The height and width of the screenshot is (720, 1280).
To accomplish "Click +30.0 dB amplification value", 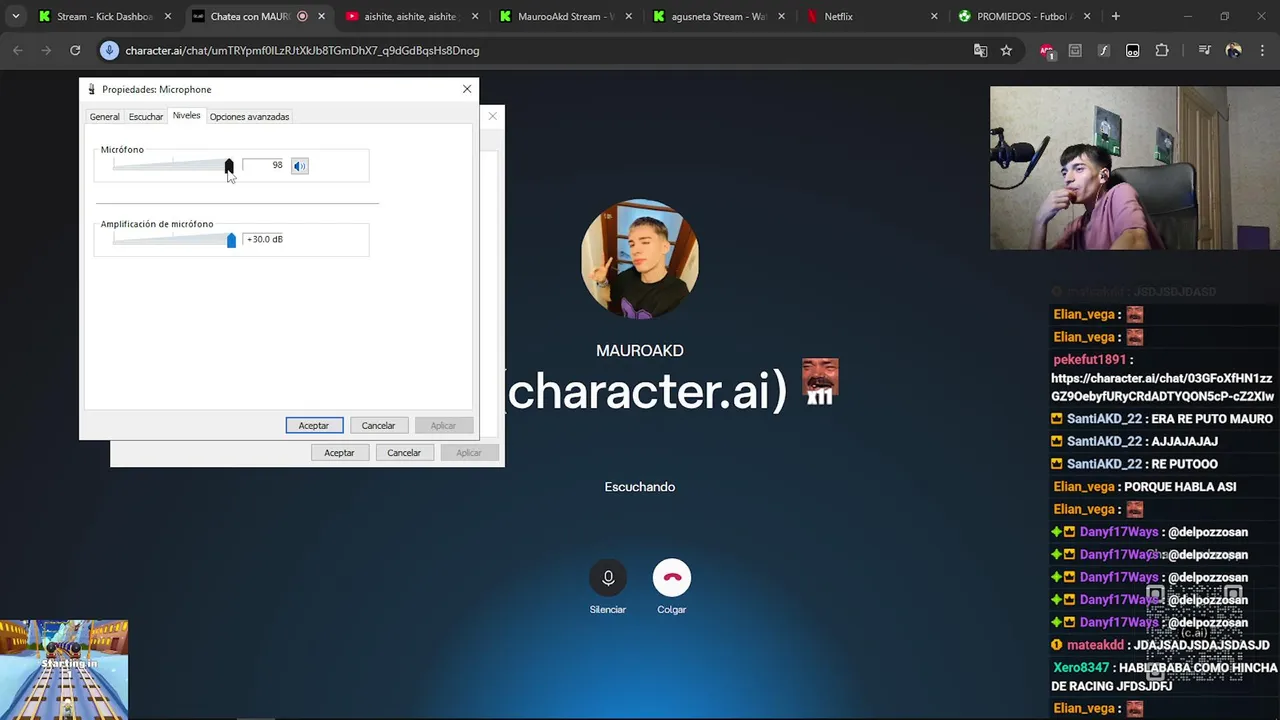I will pos(265,239).
